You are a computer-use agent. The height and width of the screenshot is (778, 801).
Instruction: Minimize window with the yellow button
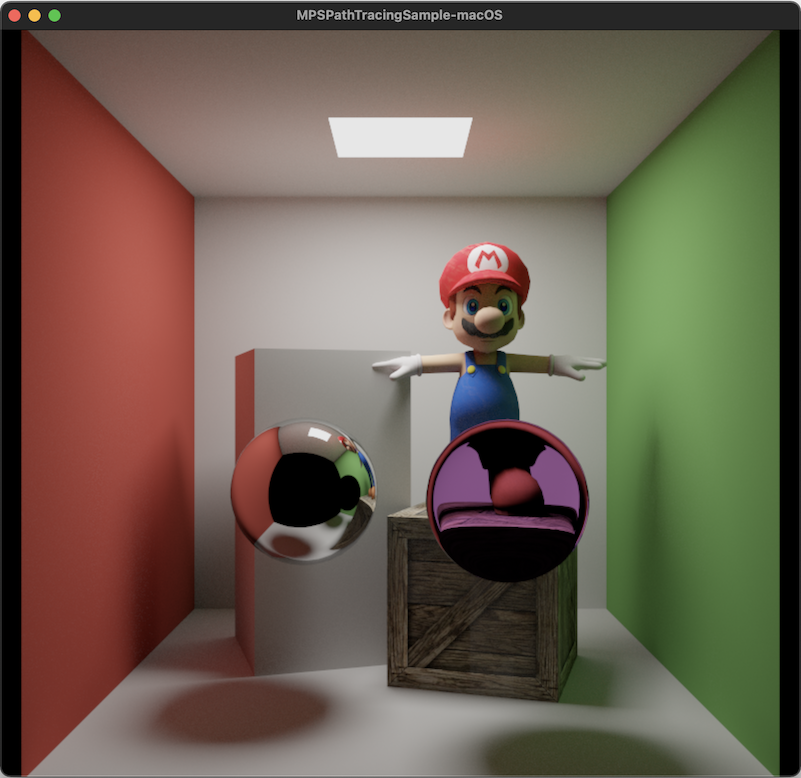pyautogui.click(x=34, y=16)
